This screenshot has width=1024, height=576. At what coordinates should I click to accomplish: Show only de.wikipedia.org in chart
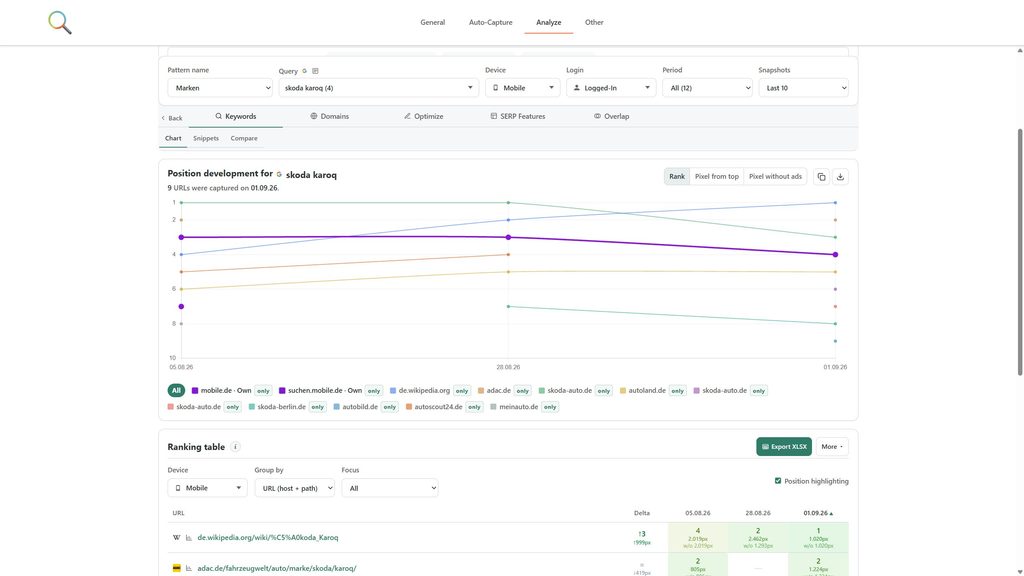462,391
